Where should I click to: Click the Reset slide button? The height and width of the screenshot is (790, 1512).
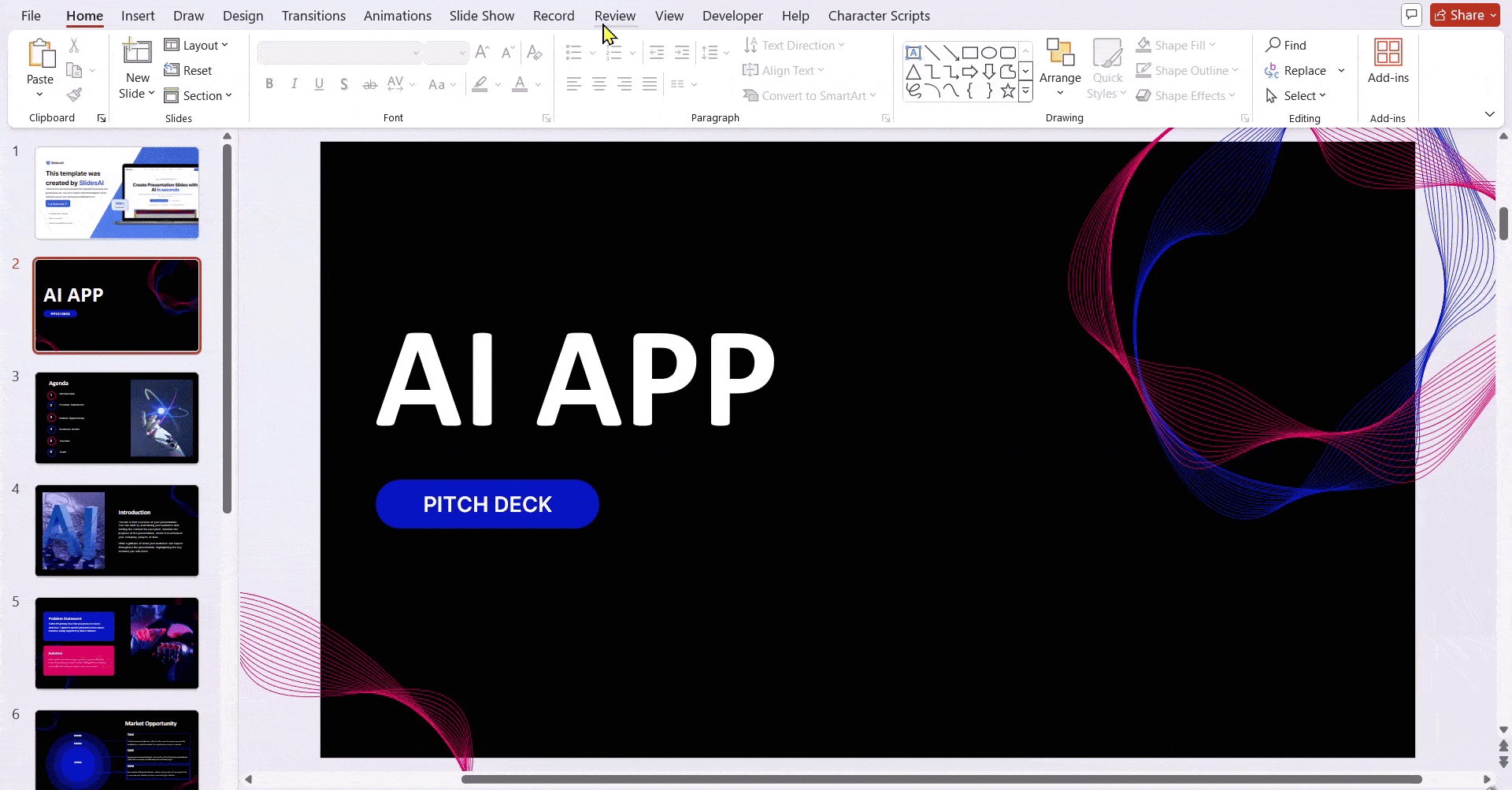[x=188, y=71]
